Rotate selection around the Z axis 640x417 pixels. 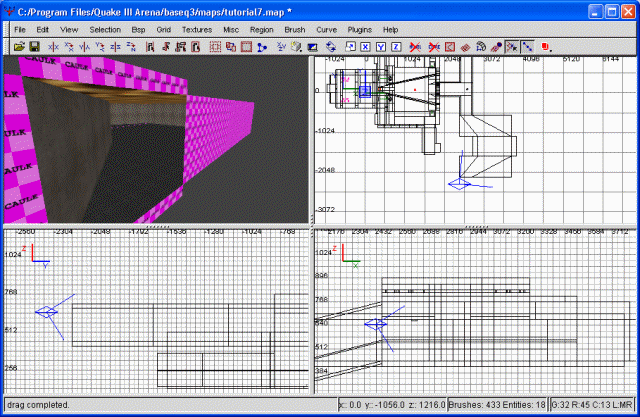tap(131, 47)
